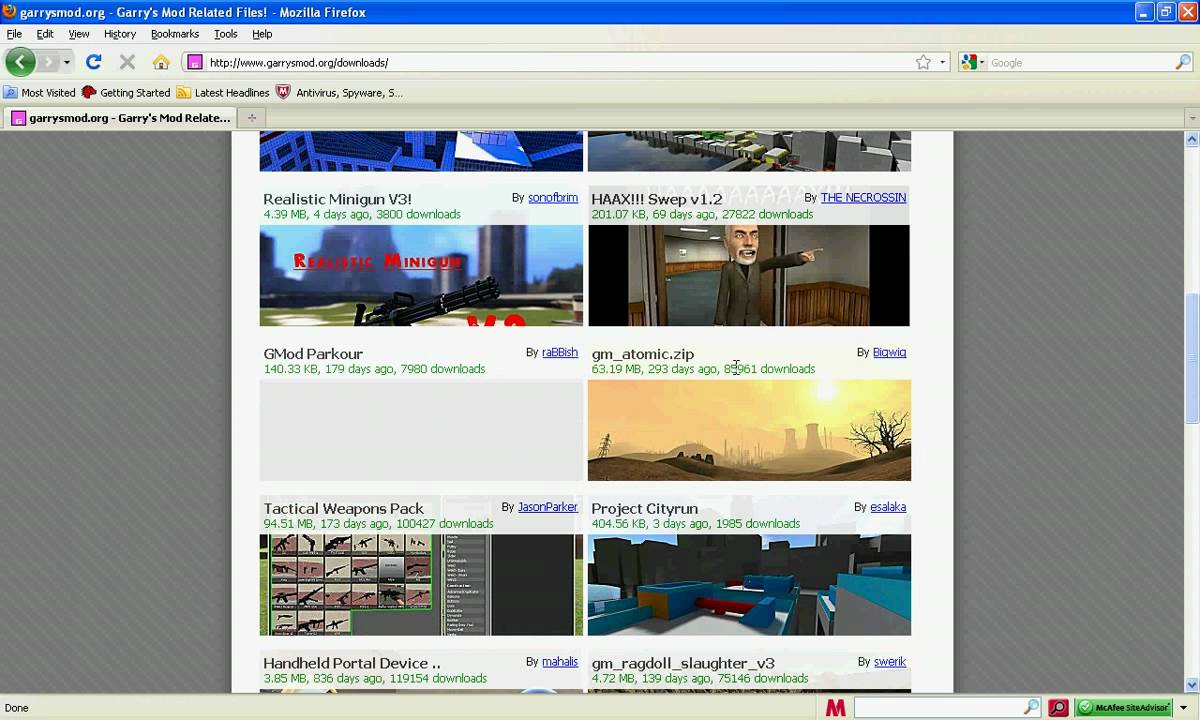The height and width of the screenshot is (720, 1200).
Task: Click the vertical scrollbar thumb
Action: 1191,357
